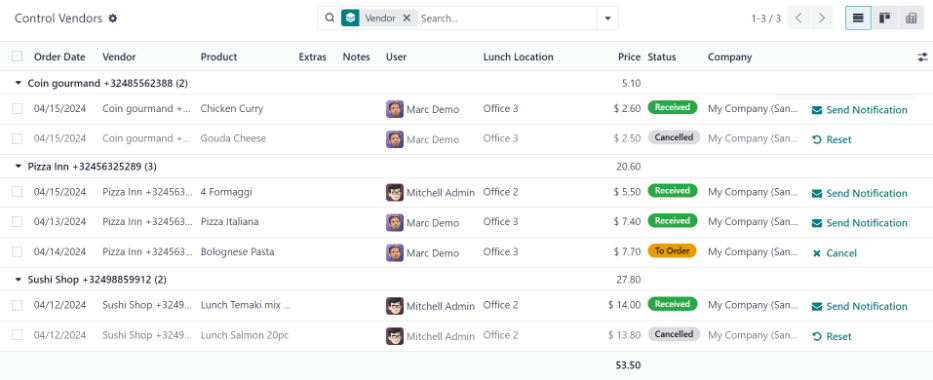Screen dimensions: 933x380
Task: Cancel the Bolognese Pasta order
Action: pos(834,253)
